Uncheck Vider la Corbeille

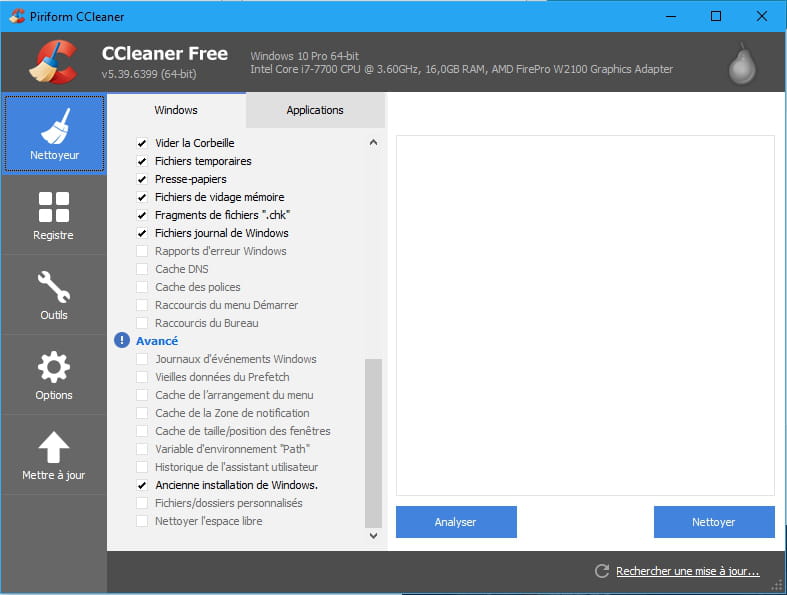pyautogui.click(x=142, y=143)
